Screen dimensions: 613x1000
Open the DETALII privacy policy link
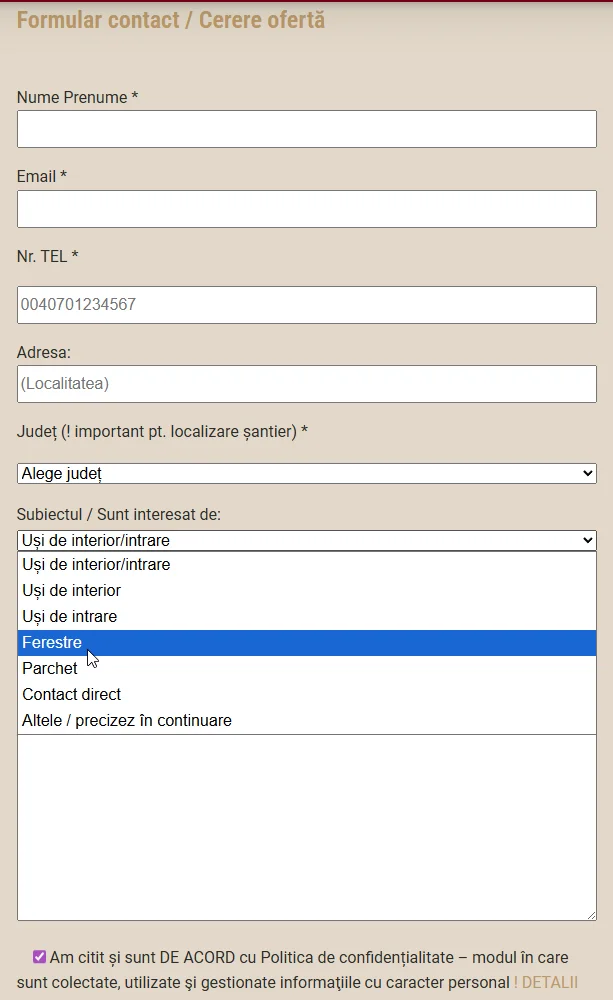tap(549, 983)
